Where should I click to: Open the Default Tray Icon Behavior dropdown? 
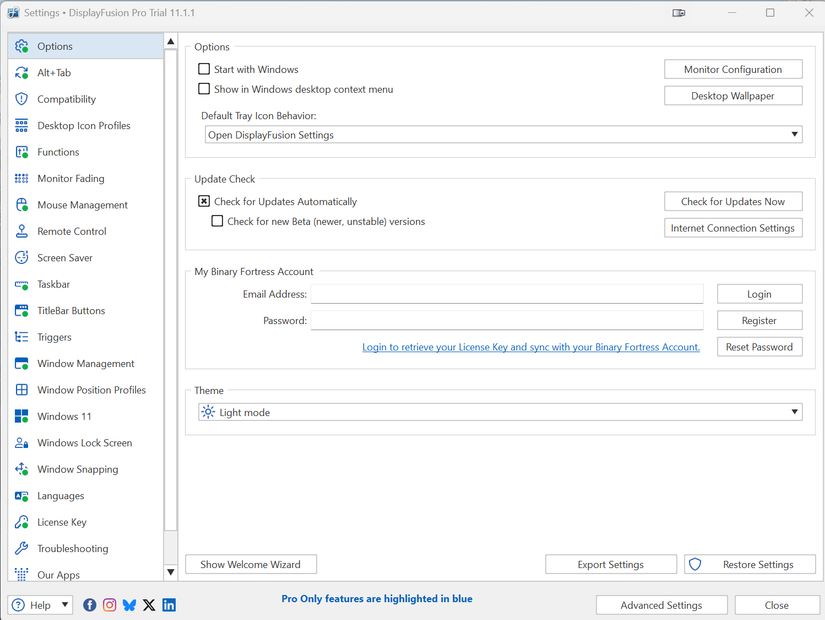(x=795, y=134)
